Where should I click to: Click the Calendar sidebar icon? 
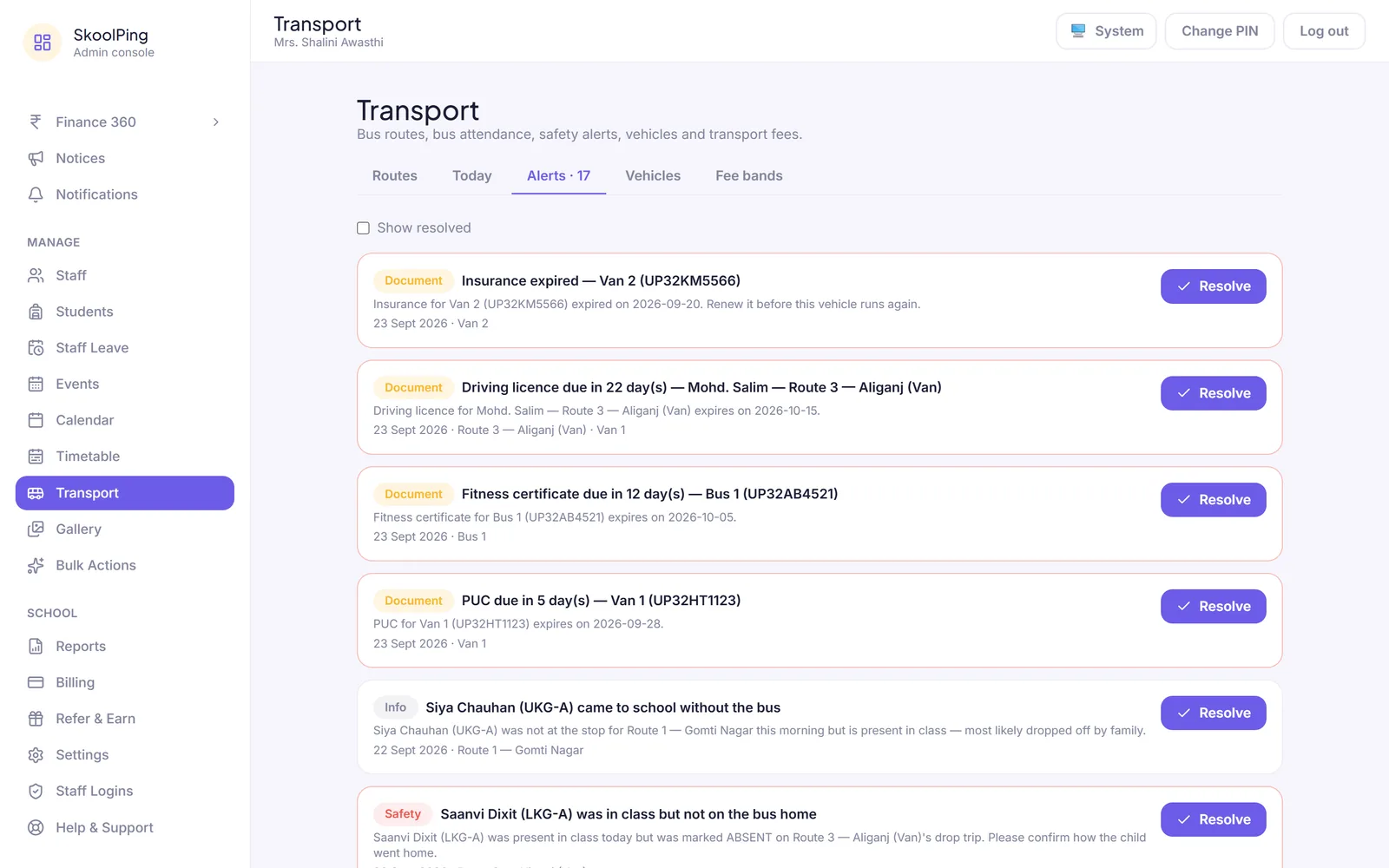pos(36,420)
